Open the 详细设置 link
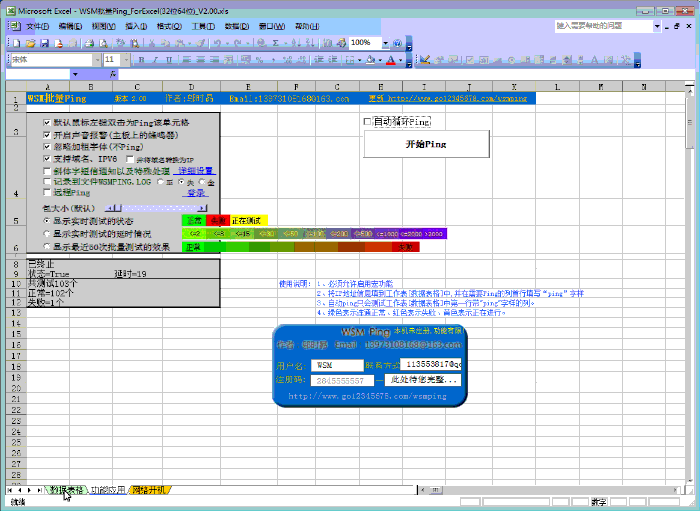This screenshot has width=700, height=511. (x=196, y=170)
